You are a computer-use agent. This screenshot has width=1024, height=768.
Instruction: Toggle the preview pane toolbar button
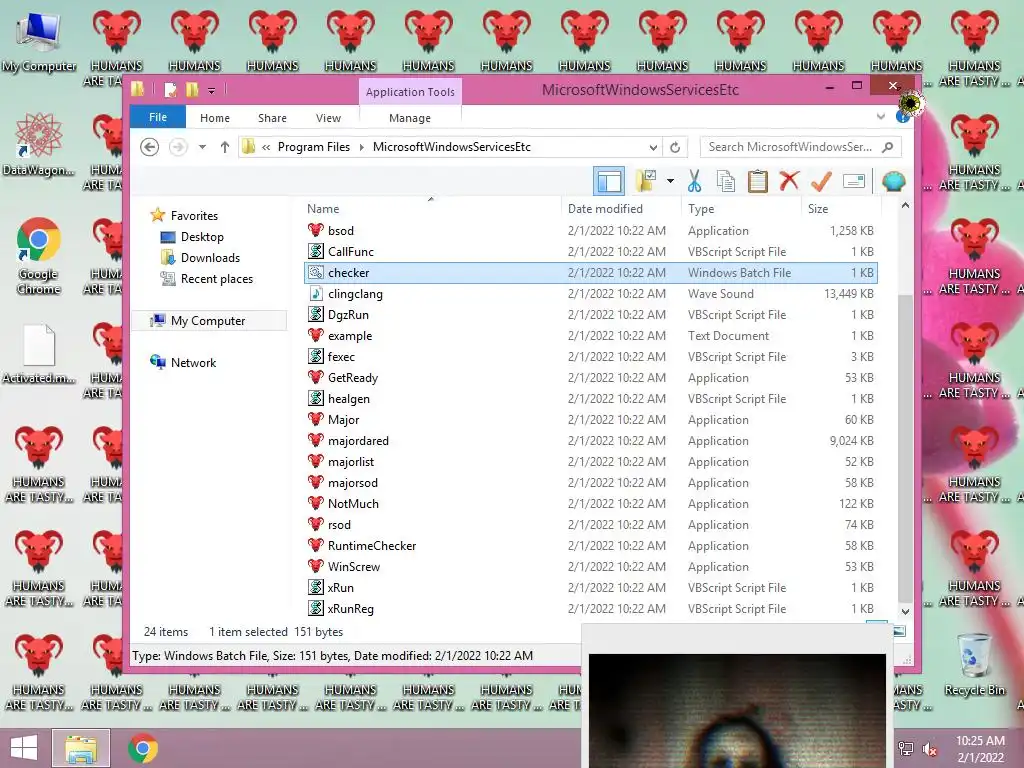(x=609, y=181)
